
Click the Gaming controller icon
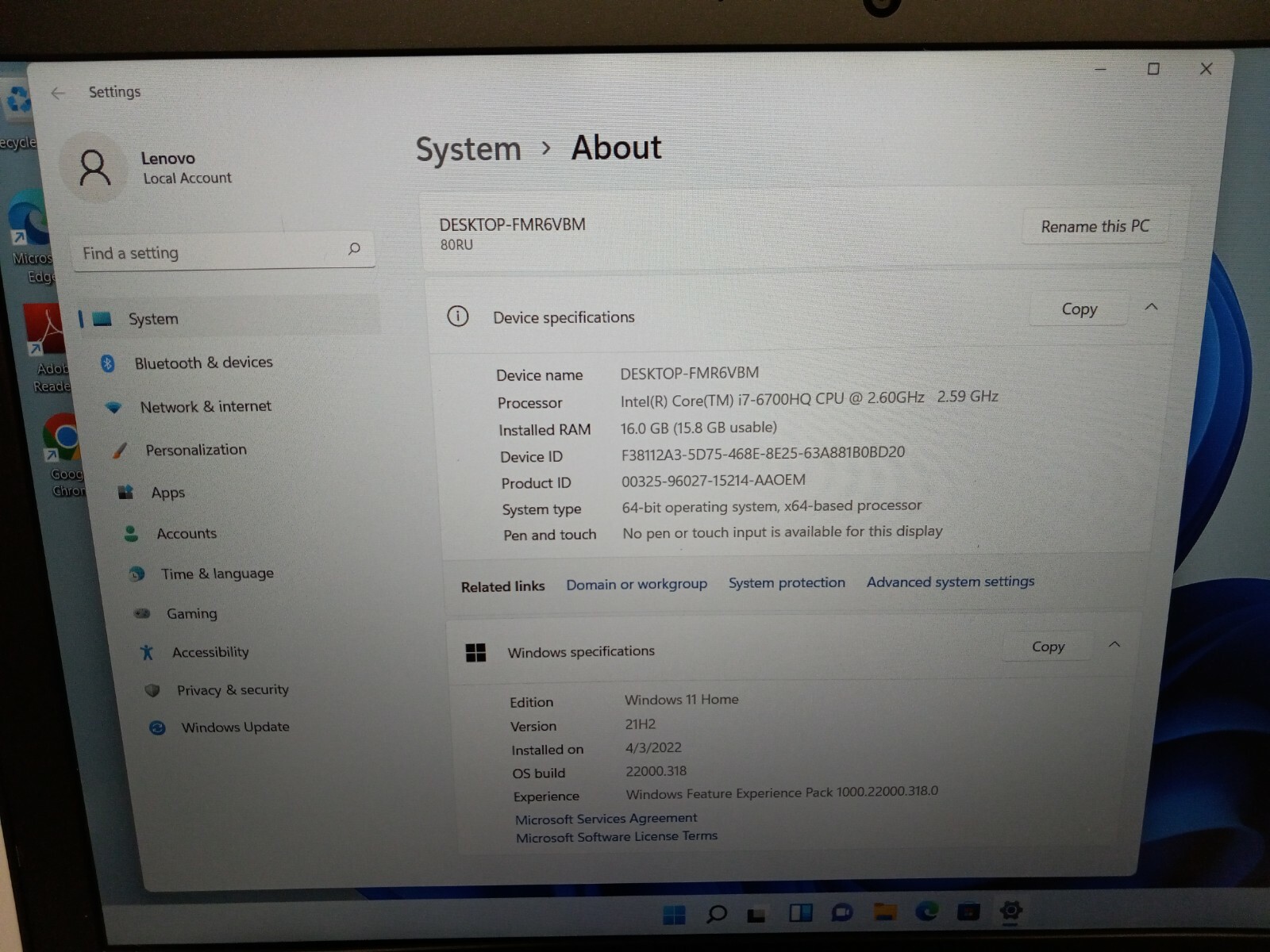click(142, 613)
